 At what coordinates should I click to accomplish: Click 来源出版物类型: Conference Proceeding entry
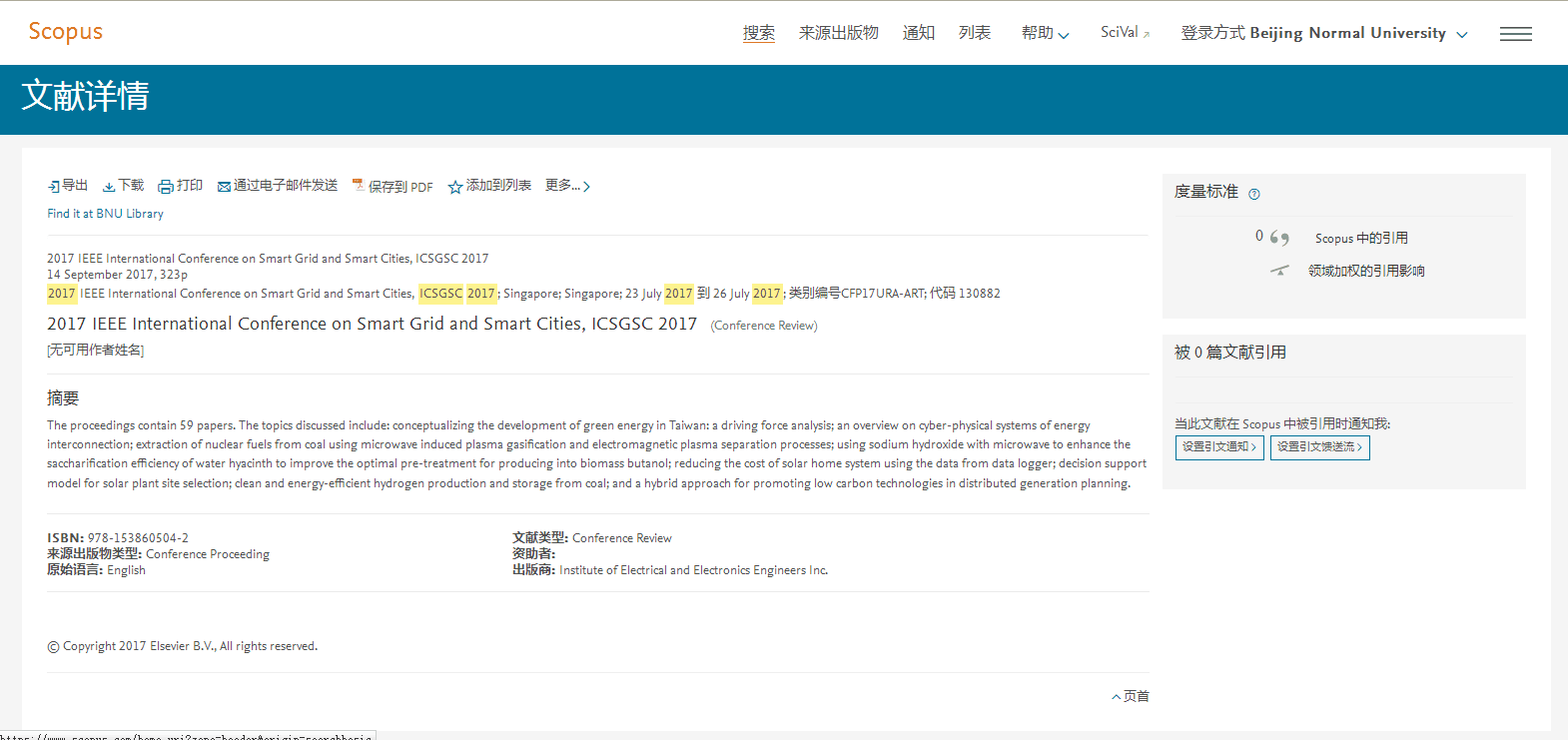point(158,554)
